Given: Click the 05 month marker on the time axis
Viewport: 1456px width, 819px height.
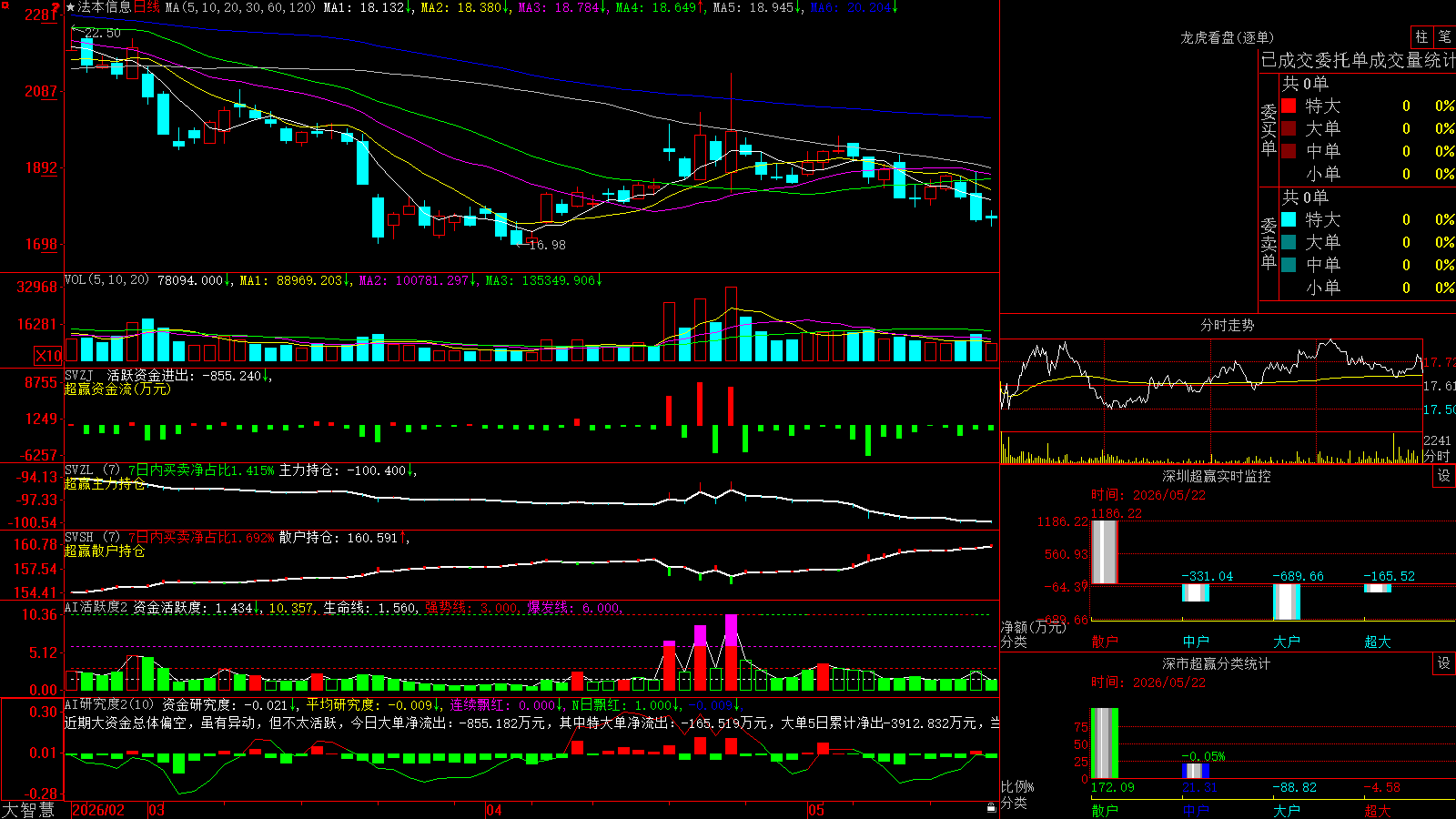Looking at the screenshot, I should coord(815,810).
